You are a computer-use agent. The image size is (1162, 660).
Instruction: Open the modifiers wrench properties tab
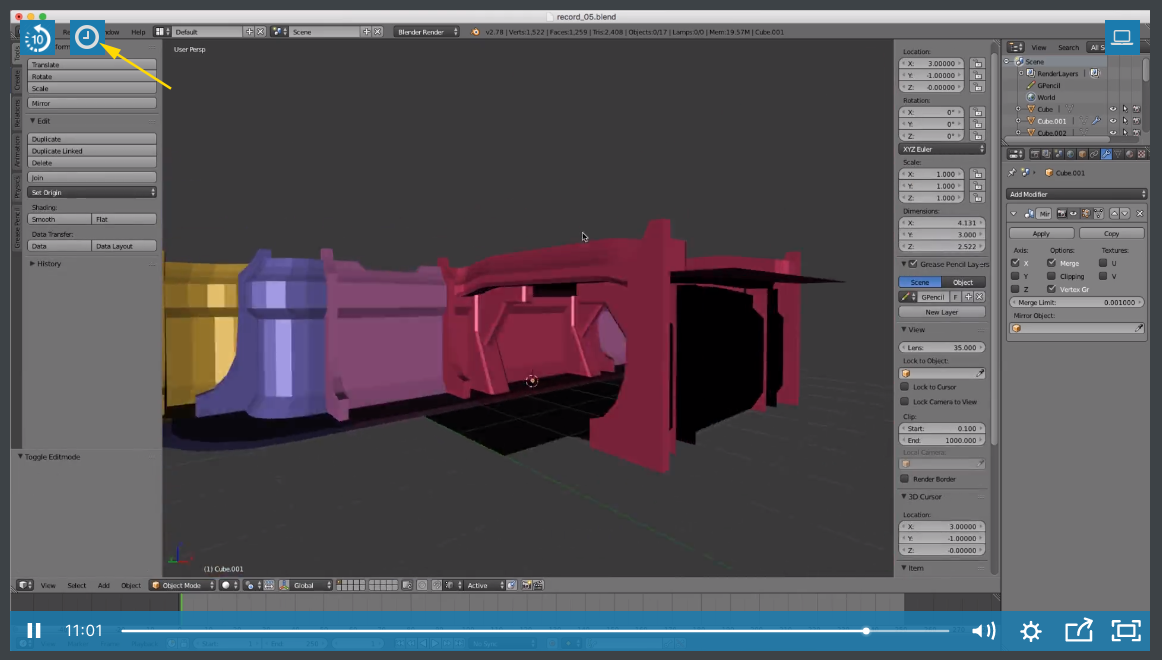(x=1106, y=154)
